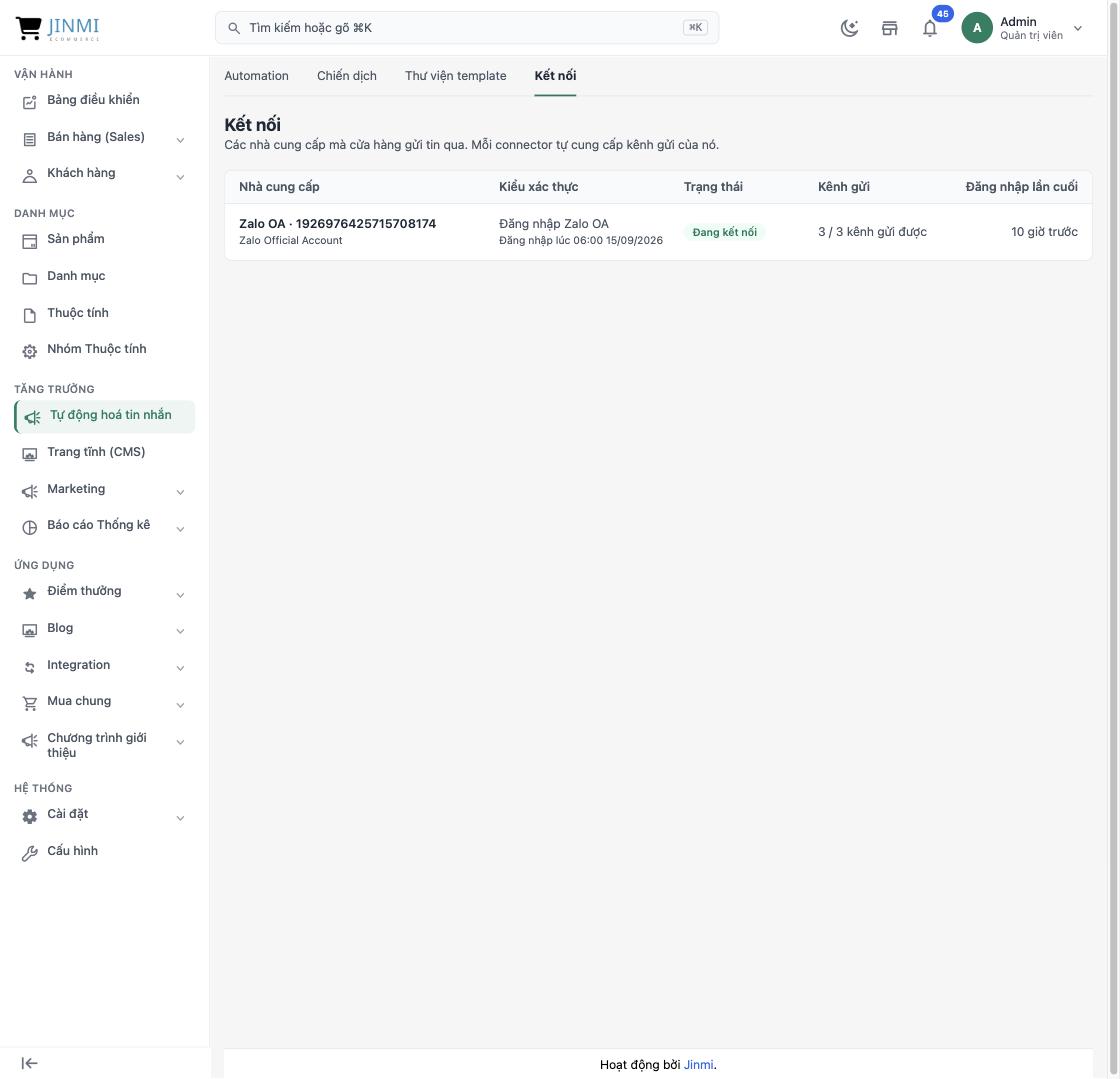Click the Cấu hình wrench icon
The image size is (1120, 1079).
click(x=29, y=853)
